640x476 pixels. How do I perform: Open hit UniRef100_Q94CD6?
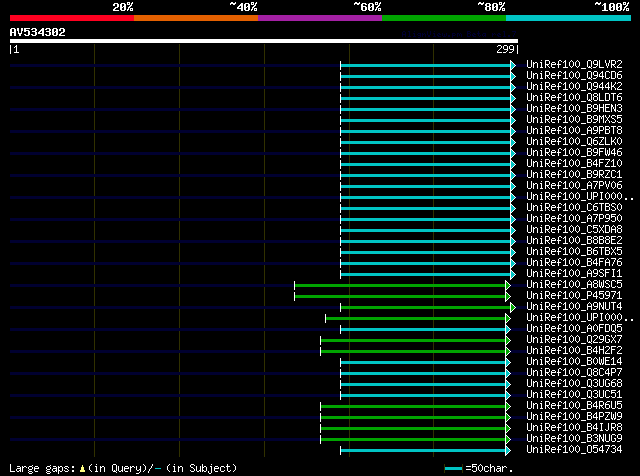pyautogui.click(x=574, y=76)
